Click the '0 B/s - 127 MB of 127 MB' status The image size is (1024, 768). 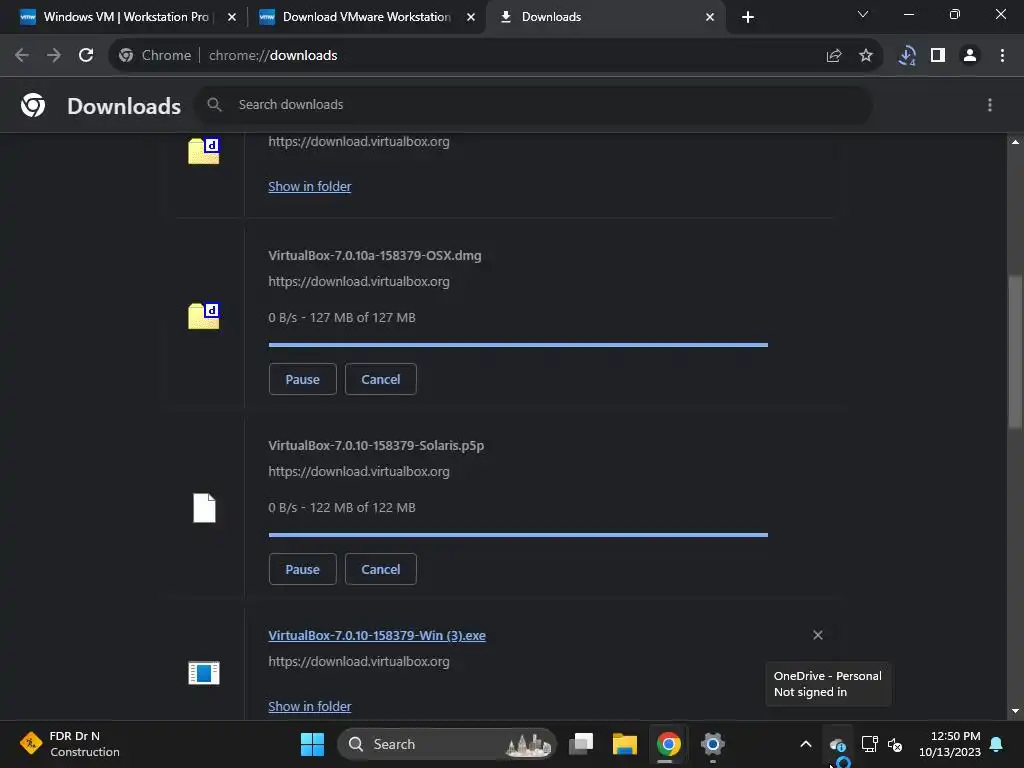(x=342, y=317)
